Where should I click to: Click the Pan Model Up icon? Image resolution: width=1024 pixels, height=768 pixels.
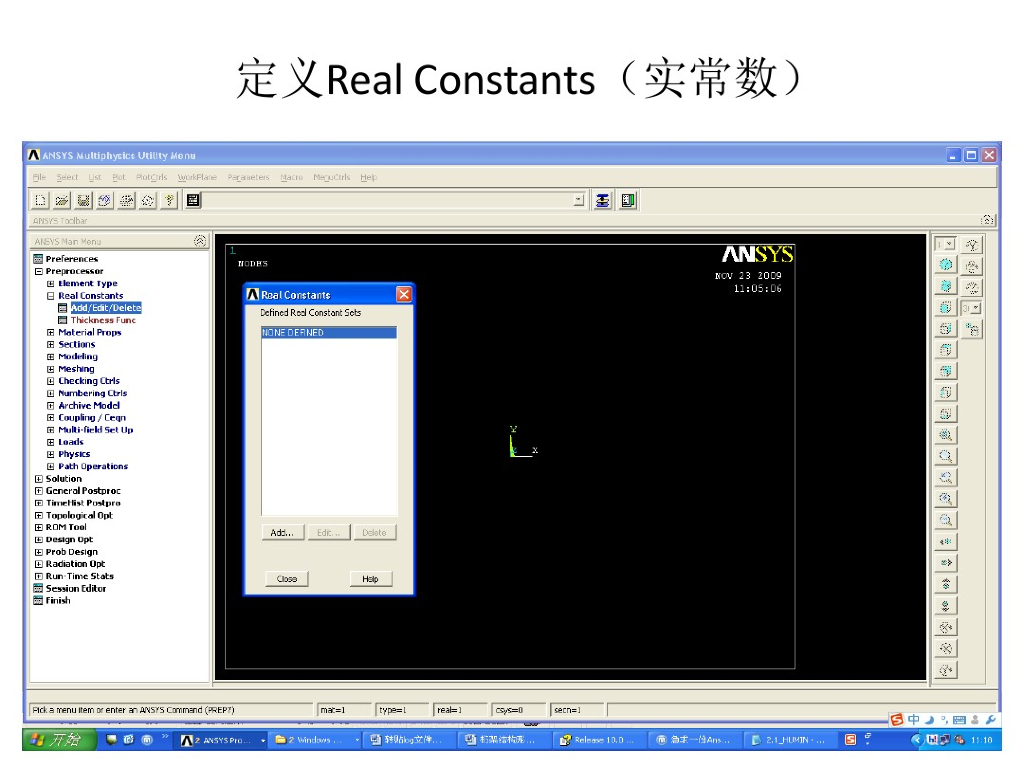[x=945, y=584]
